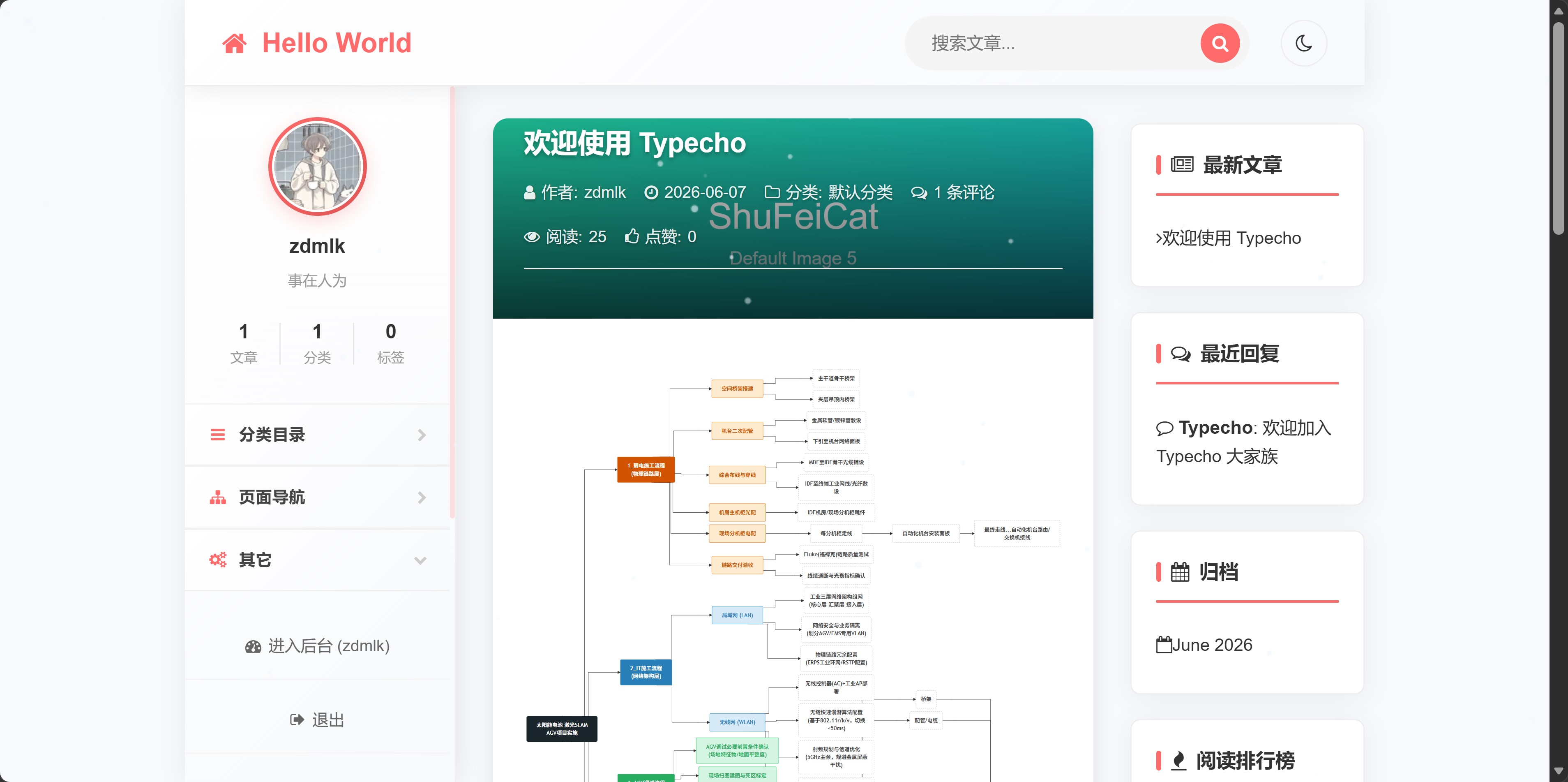Click the 阅读: 25 view count

coord(576,236)
